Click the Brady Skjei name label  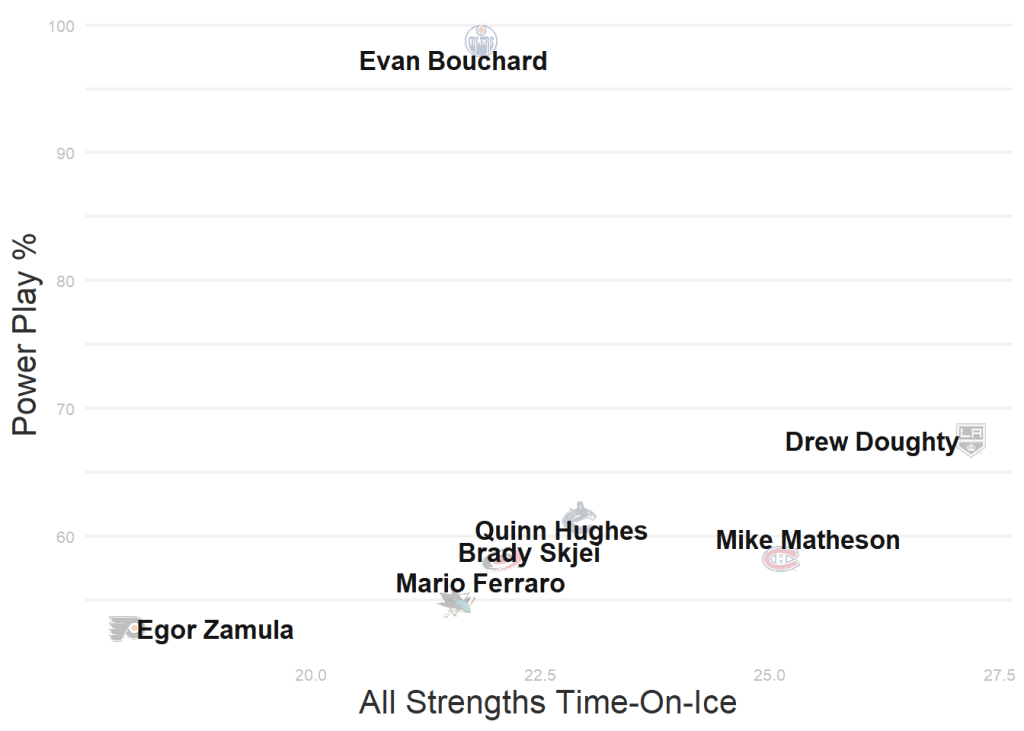(x=529, y=554)
